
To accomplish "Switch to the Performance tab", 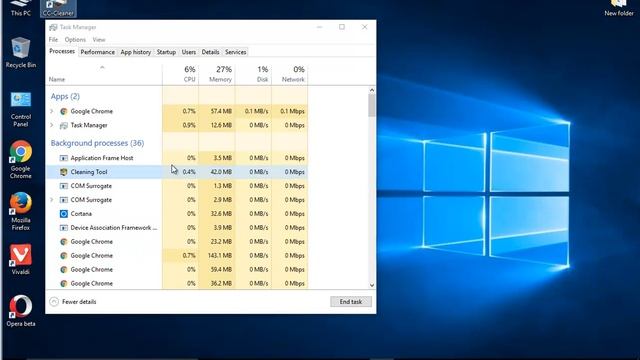I will [98, 52].
